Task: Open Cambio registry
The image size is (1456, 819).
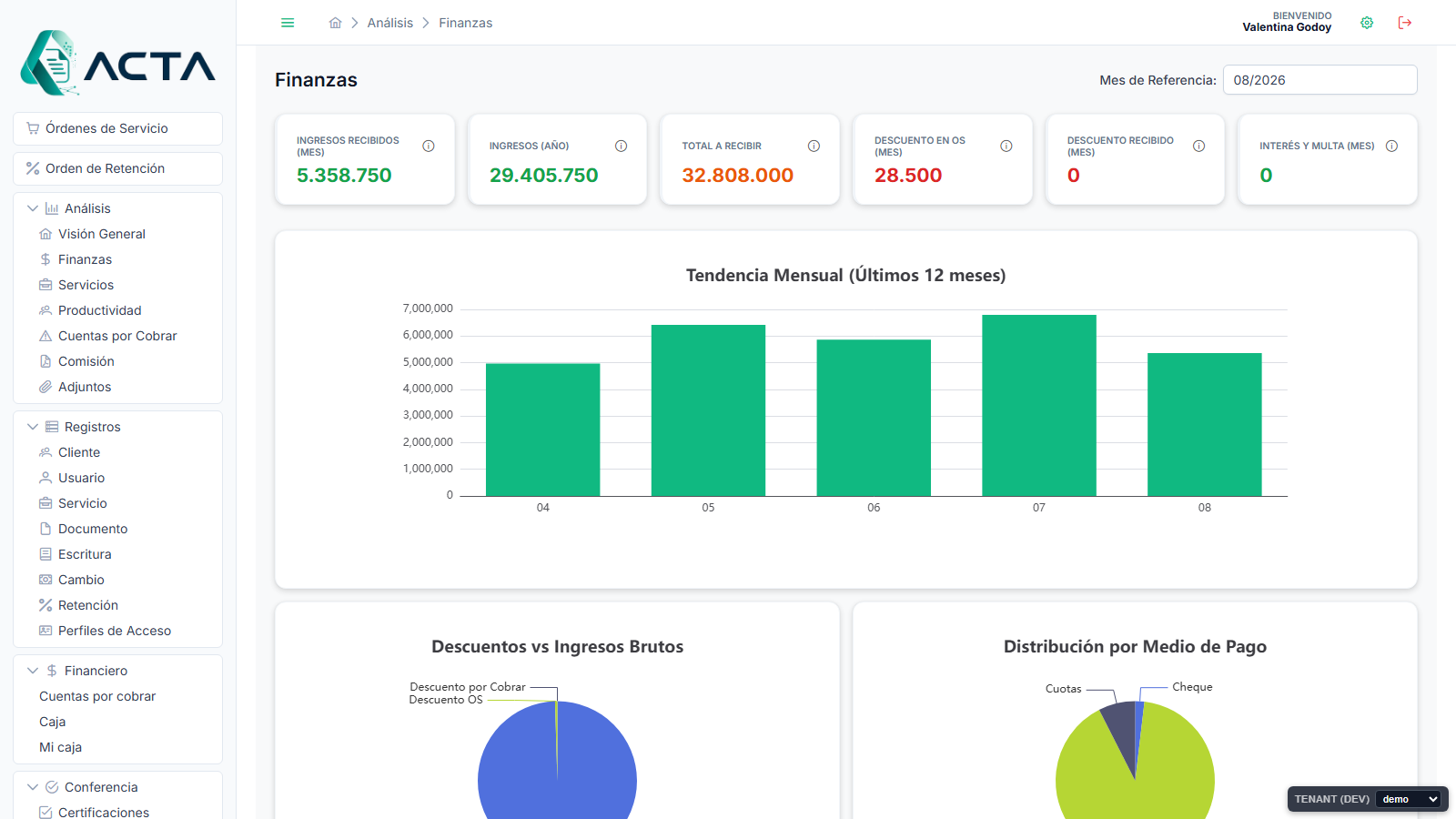Action: (81, 580)
